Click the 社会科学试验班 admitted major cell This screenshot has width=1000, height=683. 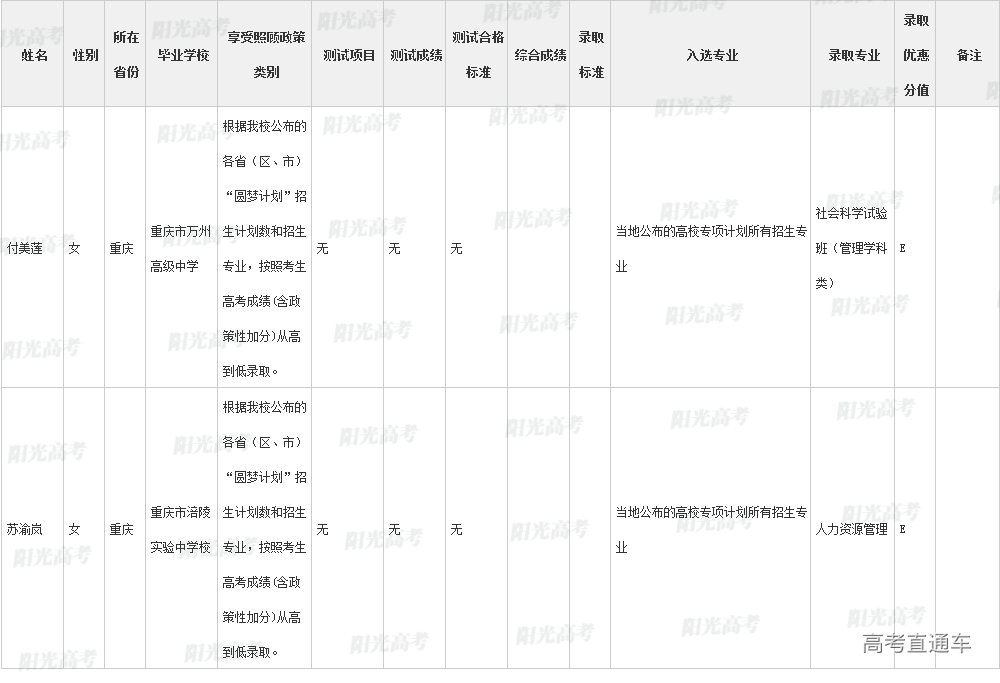point(851,248)
